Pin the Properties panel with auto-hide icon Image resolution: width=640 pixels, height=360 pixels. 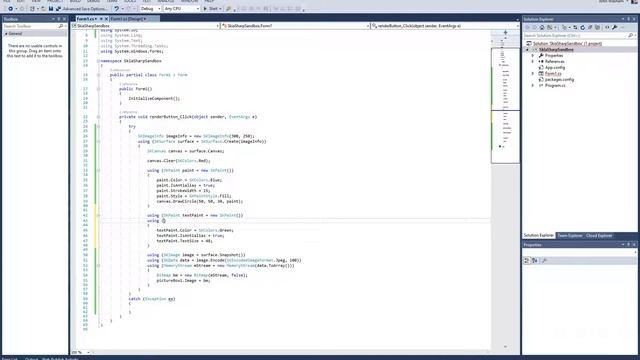(x=629, y=244)
